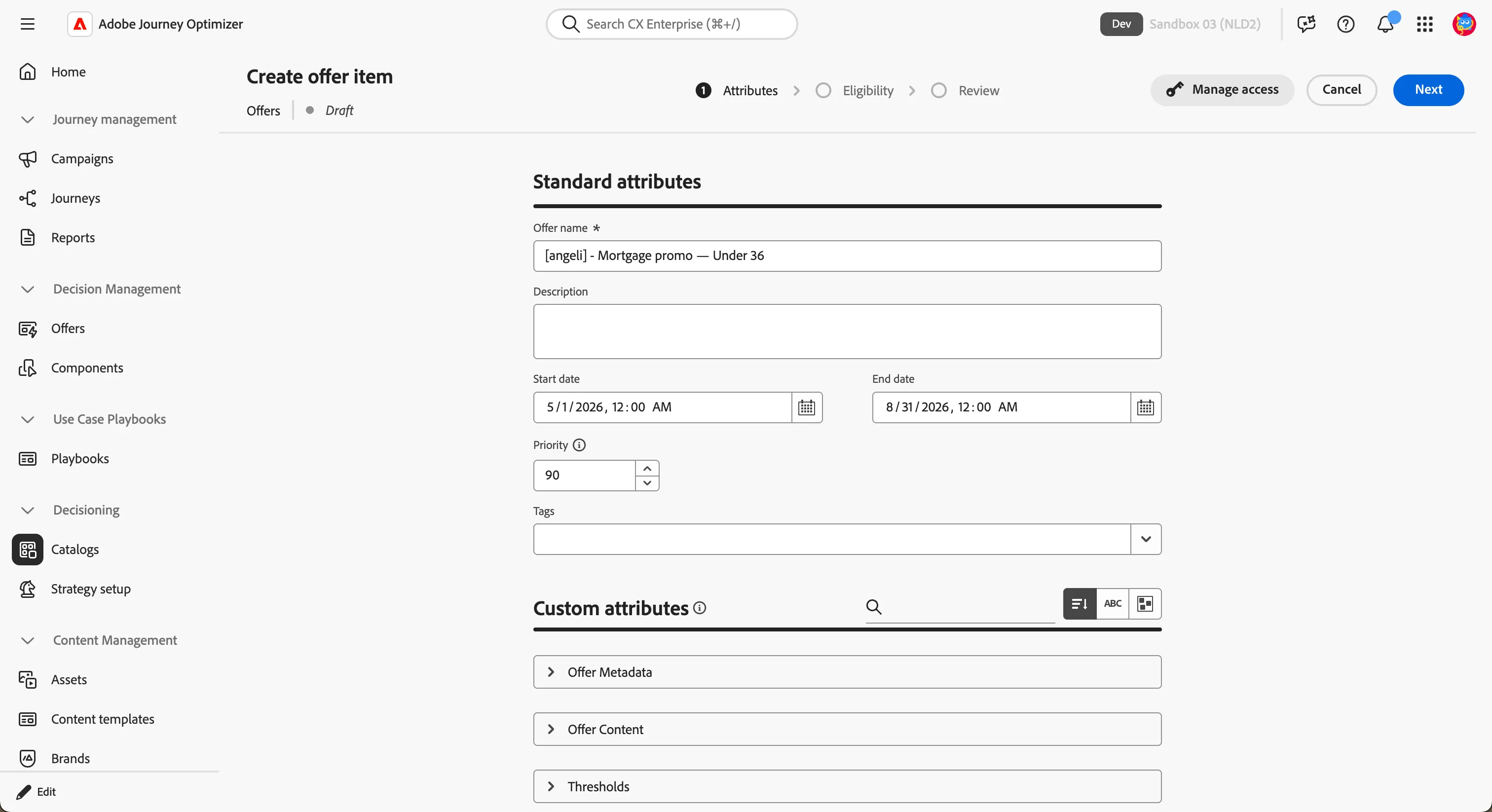Viewport: 1492px width, 812px height.
Task: Select the grid layout view icon
Action: pyautogui.click(x=1145, y=603)
